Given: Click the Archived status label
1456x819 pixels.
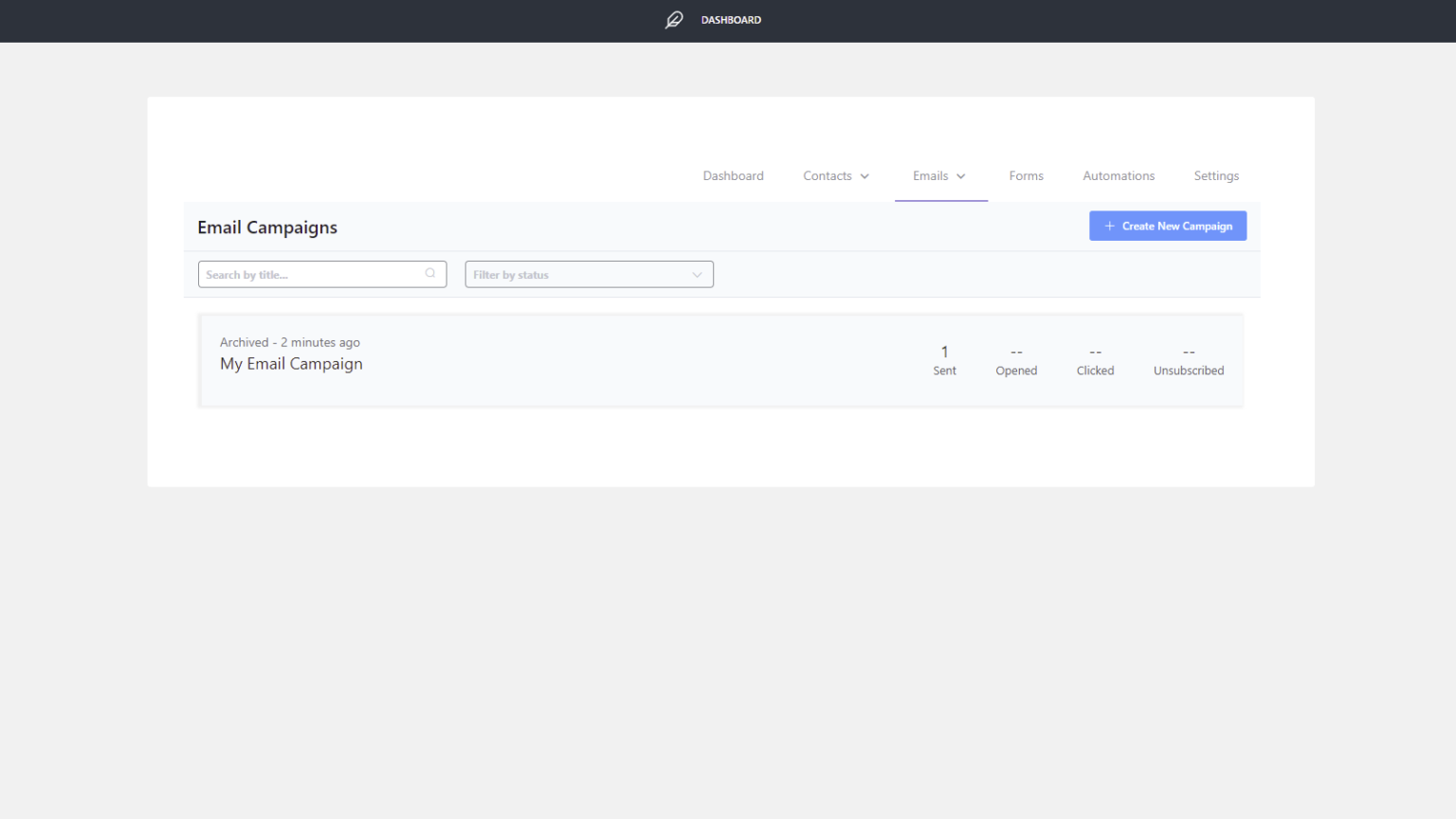Looking at the screenshot, I should (x=245, y=342).
